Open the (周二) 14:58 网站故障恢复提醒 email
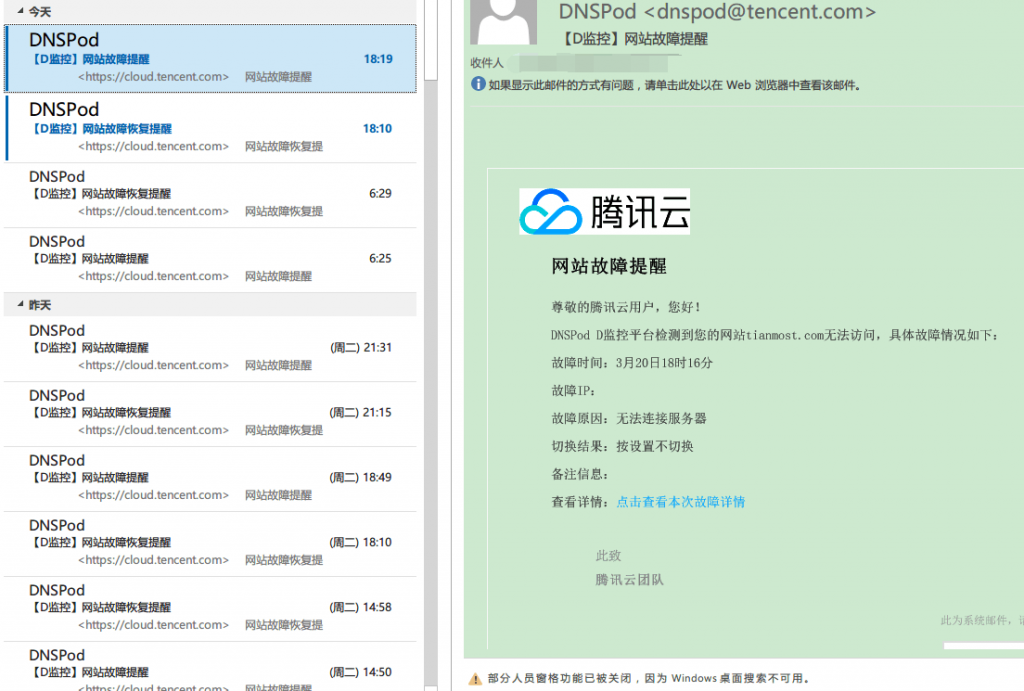 (210, 608)
